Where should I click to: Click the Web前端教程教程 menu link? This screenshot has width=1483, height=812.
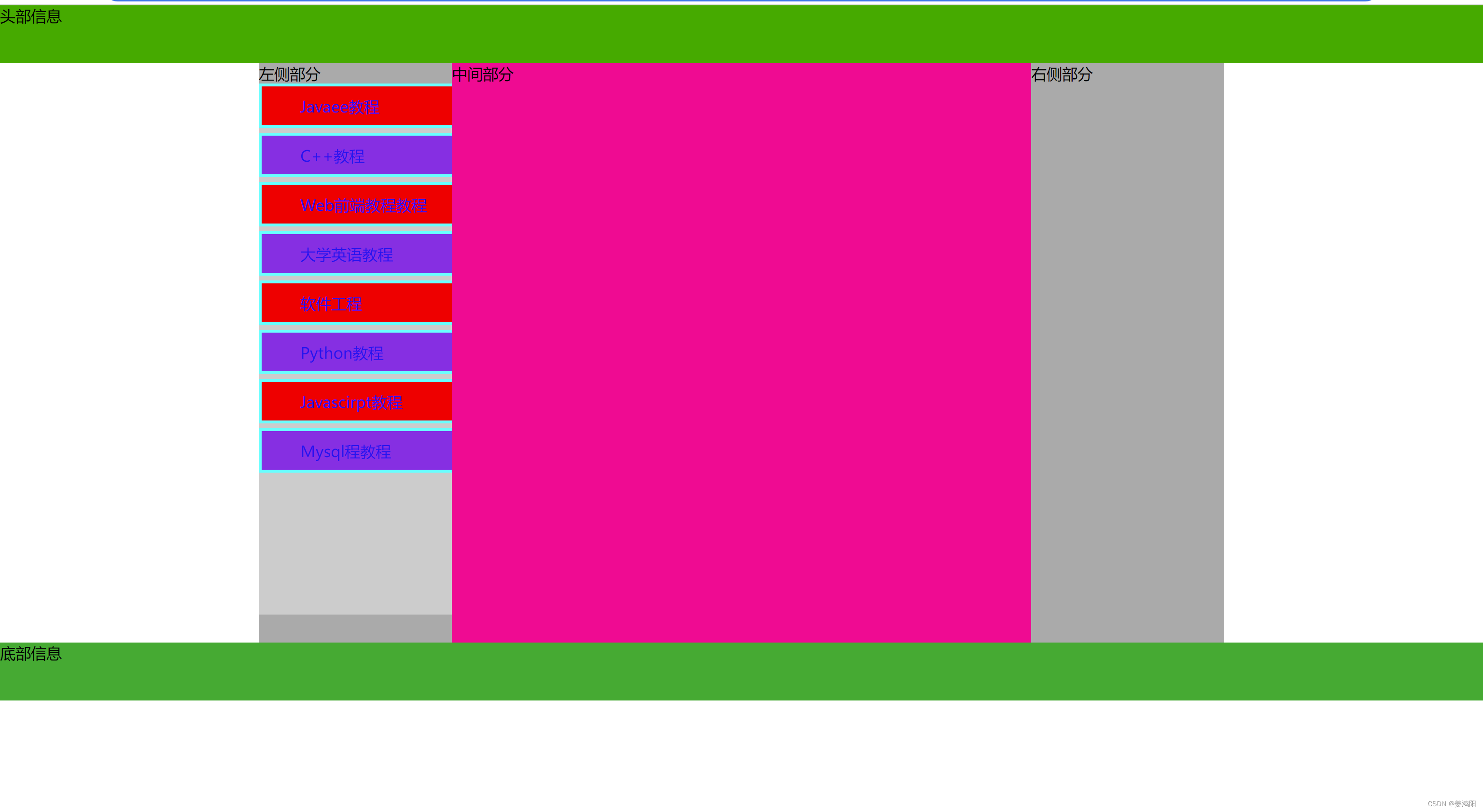(x=363, y=206)
